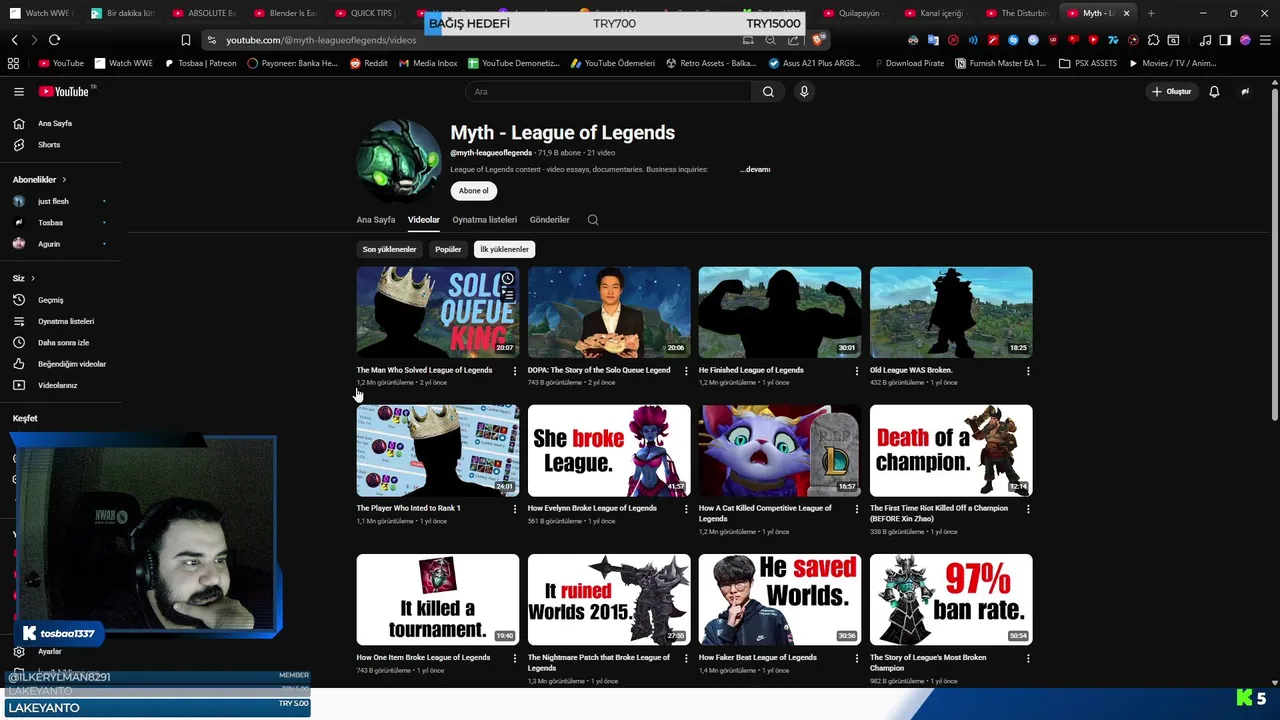Open He saved Worlds thumbnail
Viewport: 1280px width, 720px height.
point(780,599)
